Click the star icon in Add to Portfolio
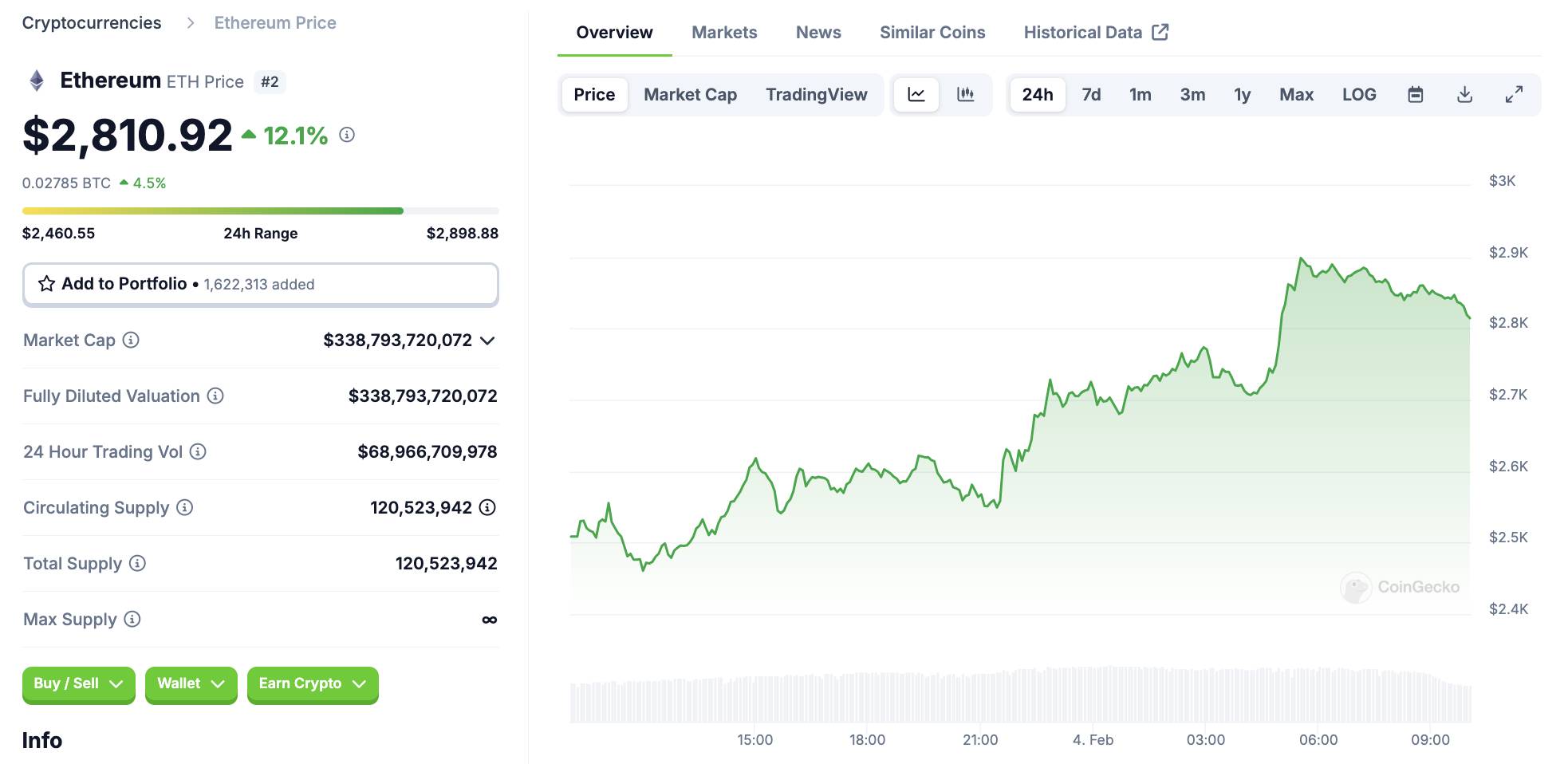This screenshot has width=1568, height=764. (x=47, y=284)
